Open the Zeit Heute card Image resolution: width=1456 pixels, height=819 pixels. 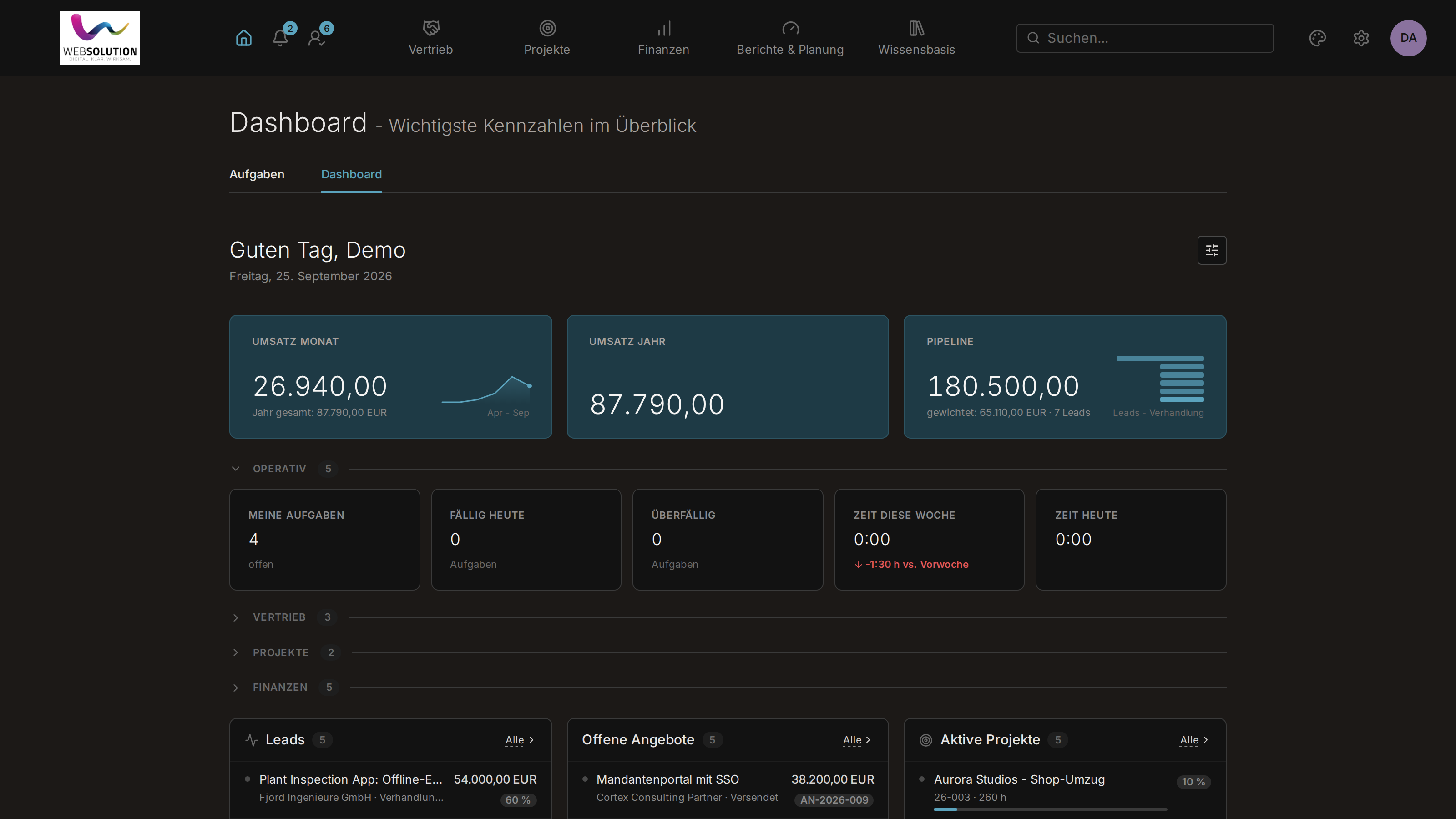[x=1130, y=539]
